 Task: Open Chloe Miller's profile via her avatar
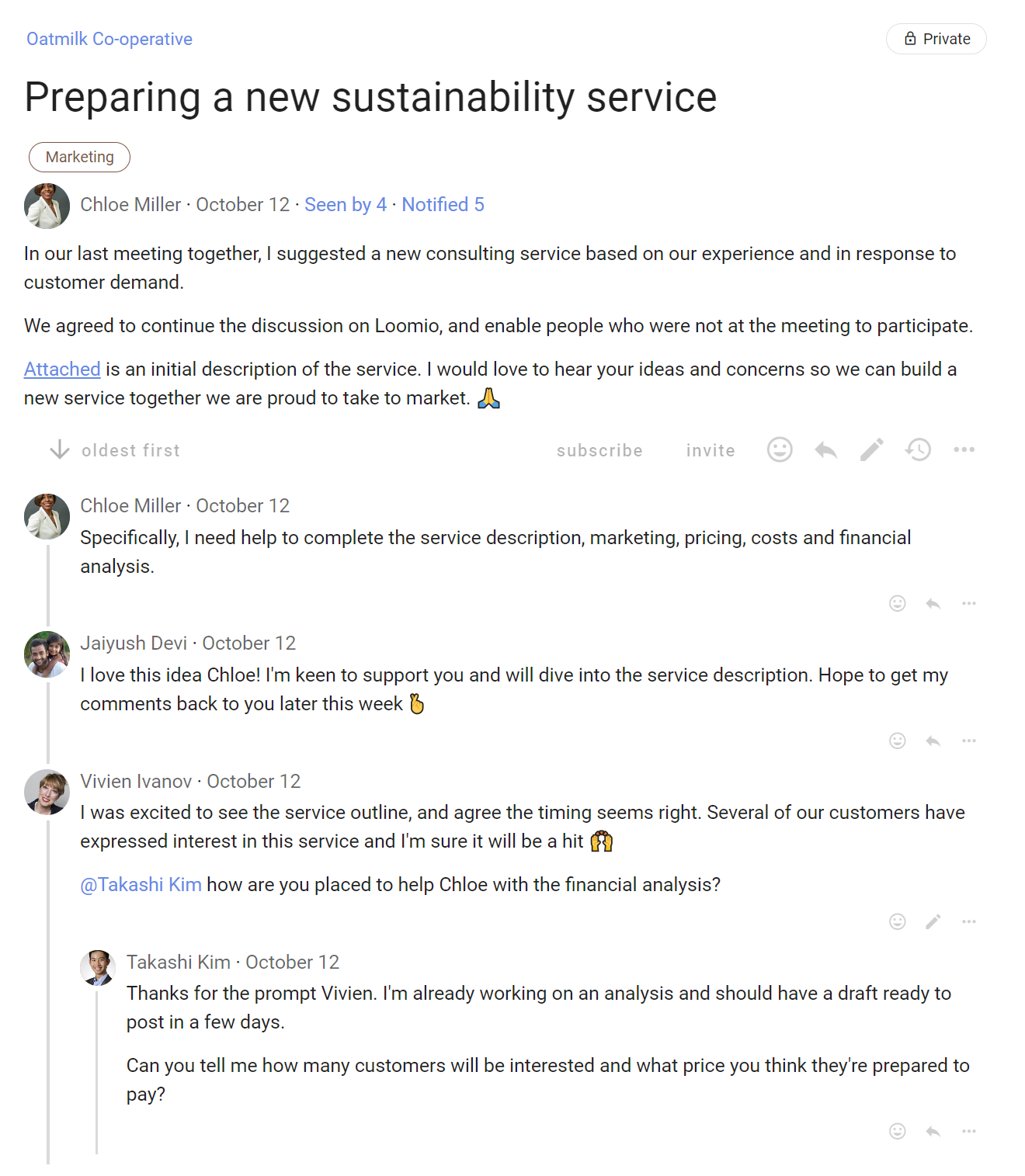point(47,206)
